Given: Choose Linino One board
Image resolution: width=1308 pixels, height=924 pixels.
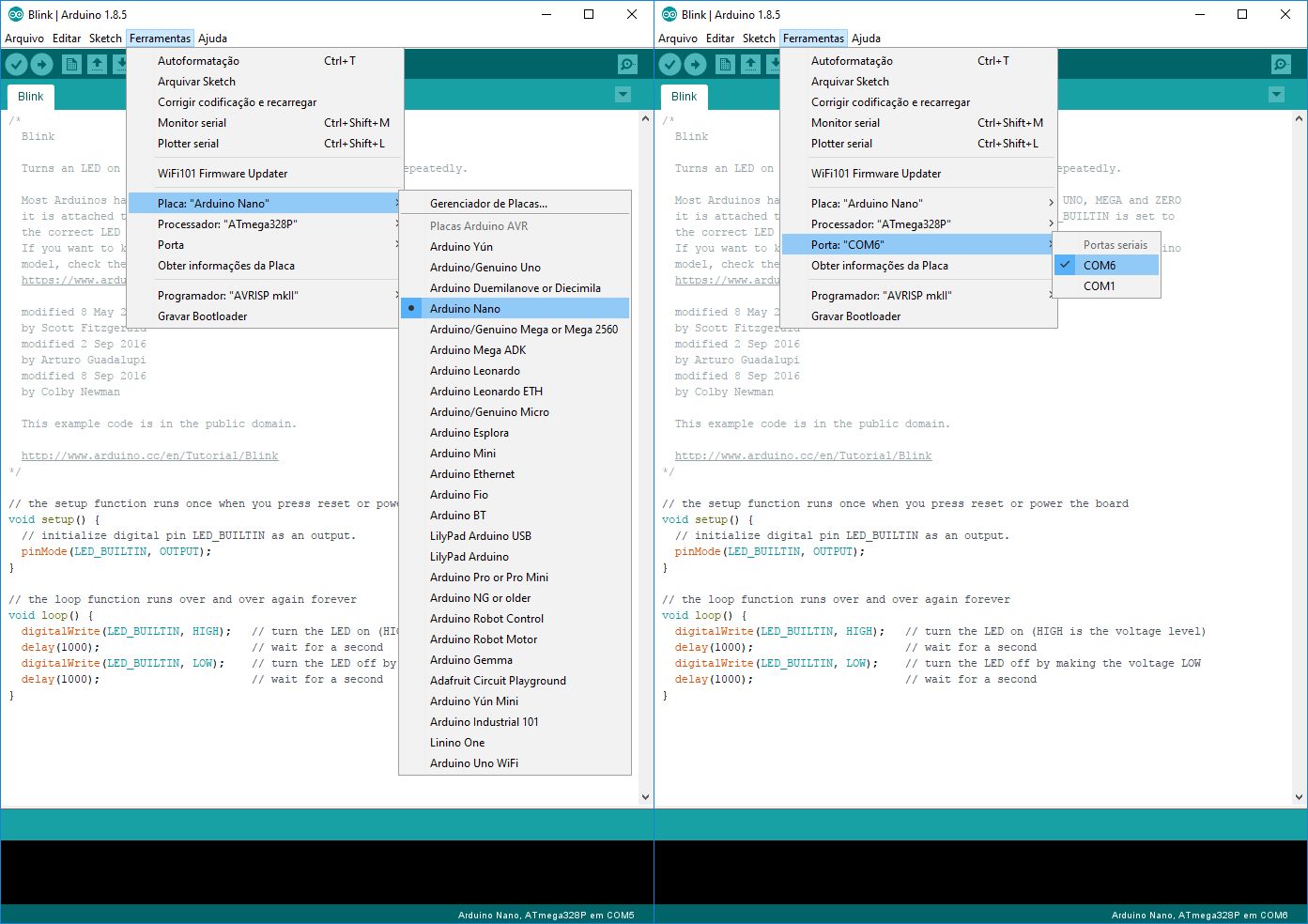Looking at the screenshot, I should click(x=515, y=742).
